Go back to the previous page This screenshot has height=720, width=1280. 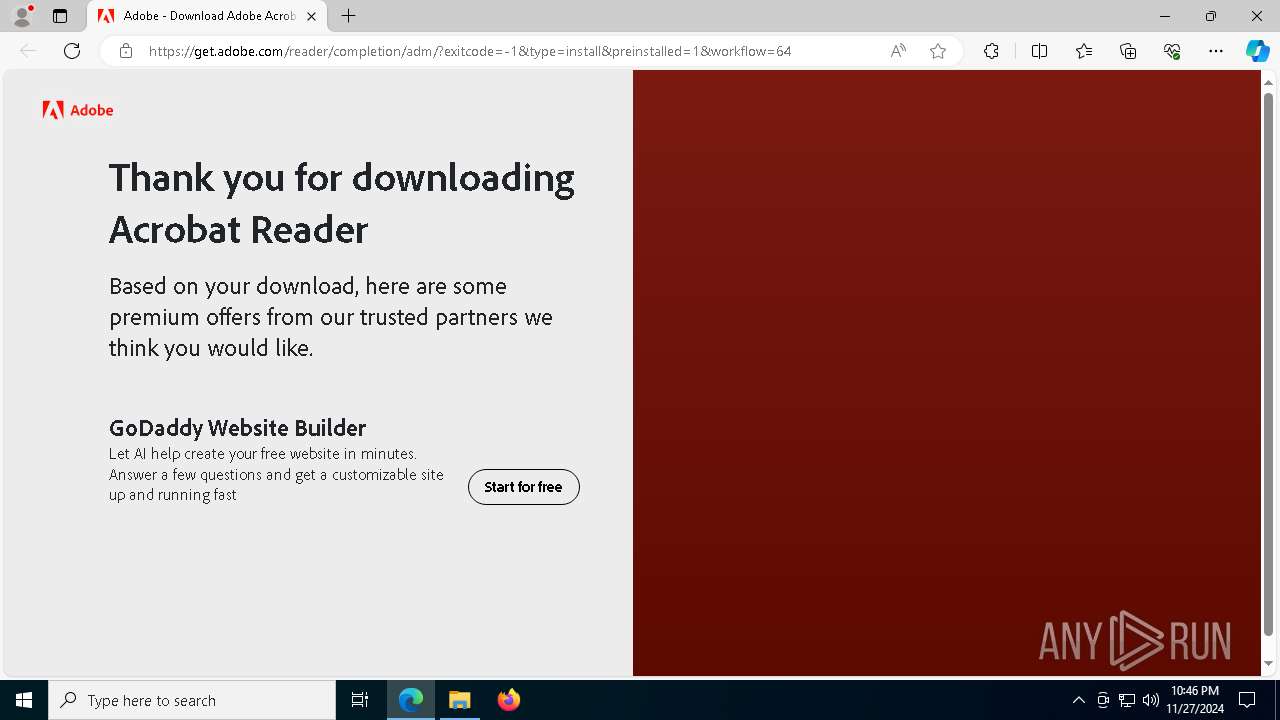28,51
